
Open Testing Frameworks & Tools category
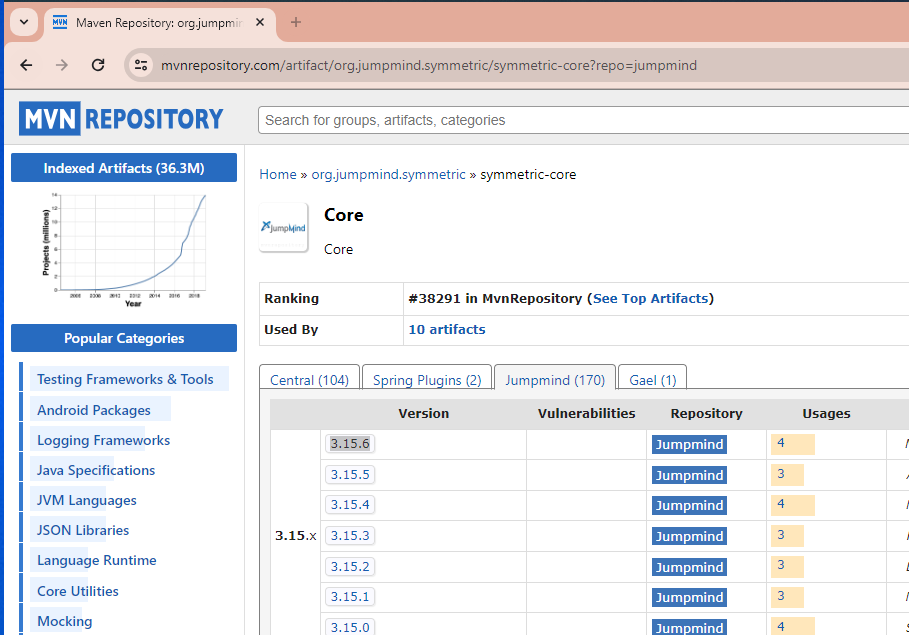tap(125, 379)
